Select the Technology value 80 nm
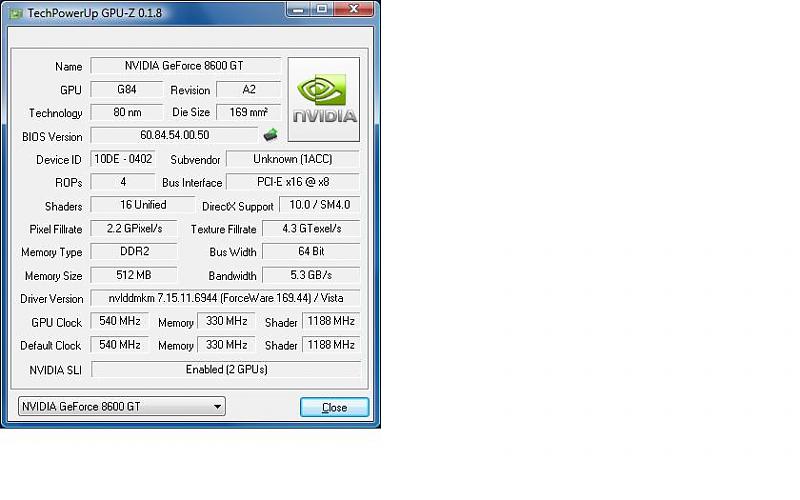This screenshot has width=800, height=500. pos(127,112)
